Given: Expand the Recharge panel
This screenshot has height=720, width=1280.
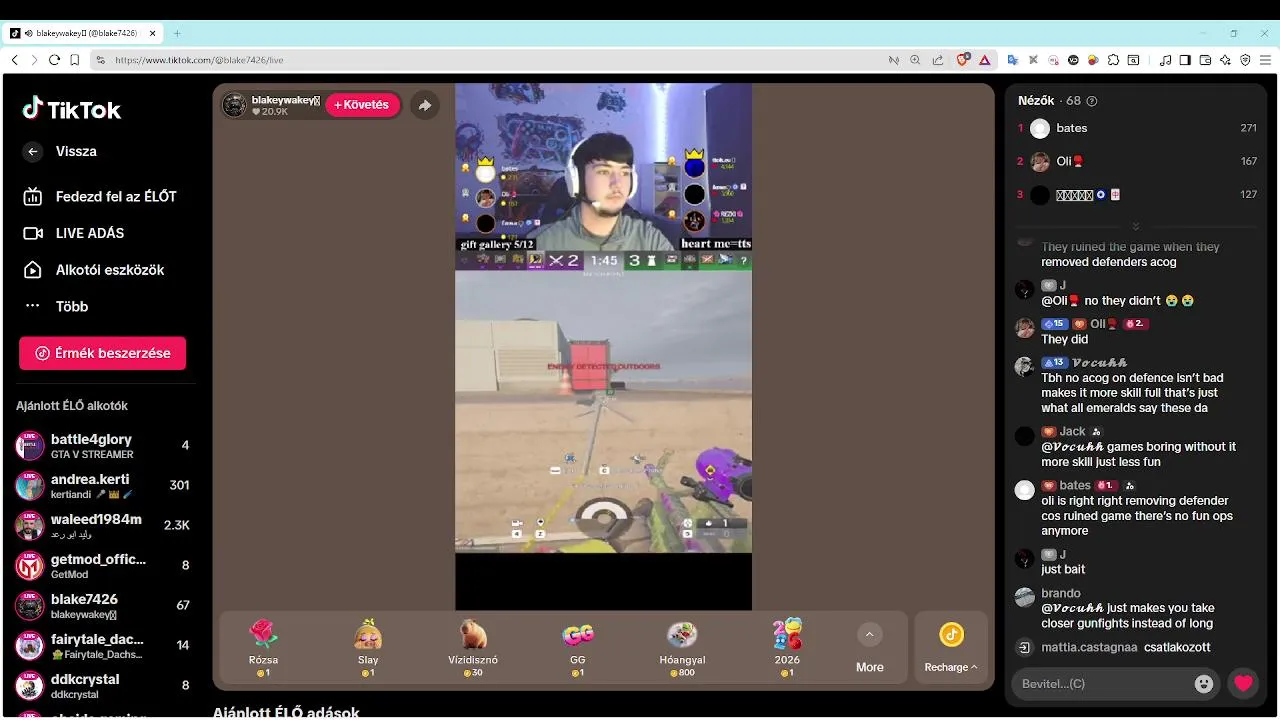Looking at the screenshot, I should [951, 648].
